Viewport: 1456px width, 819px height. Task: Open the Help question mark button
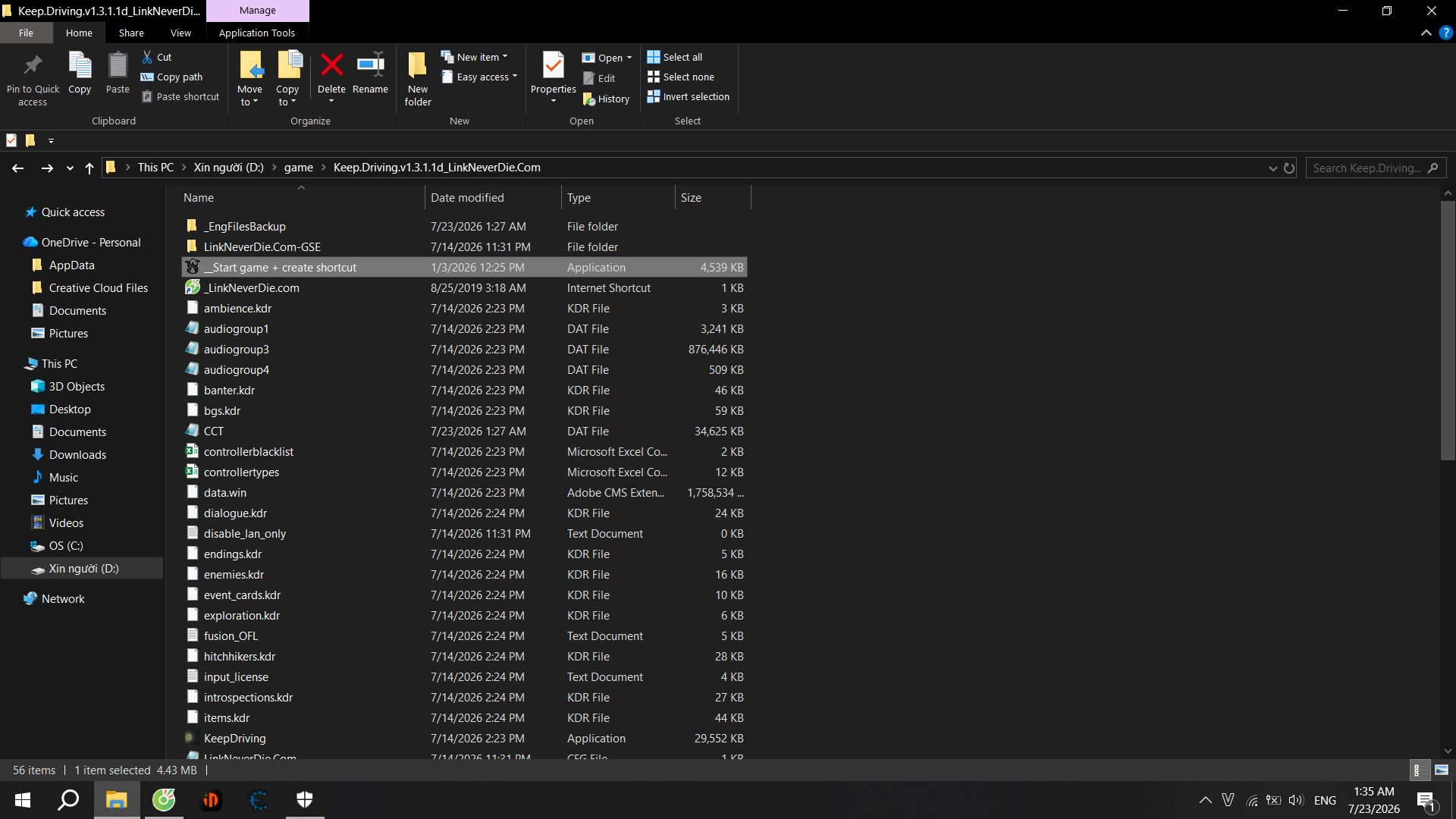(x=1445, y=33)
